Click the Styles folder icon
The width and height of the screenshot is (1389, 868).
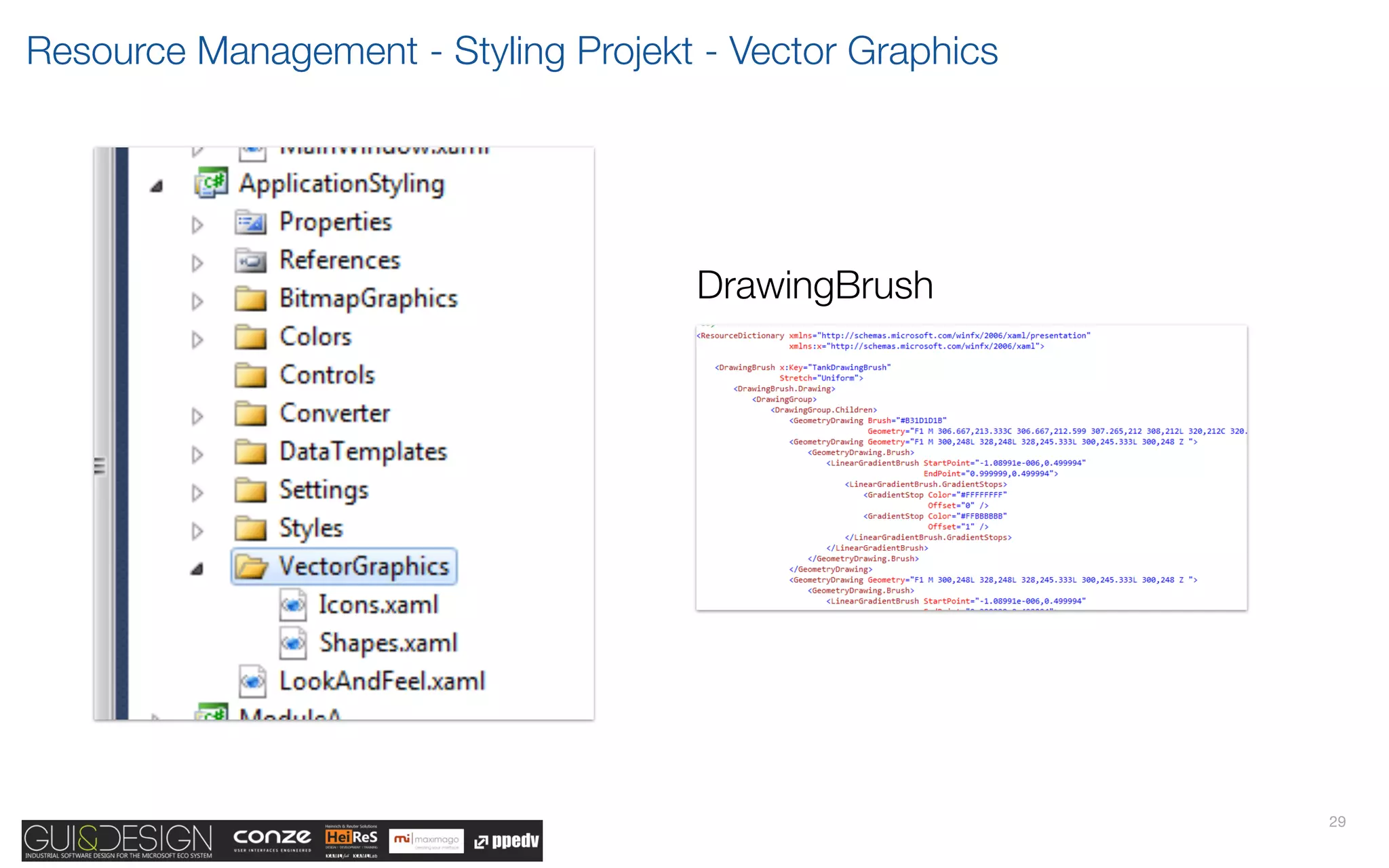coord(250,528)
